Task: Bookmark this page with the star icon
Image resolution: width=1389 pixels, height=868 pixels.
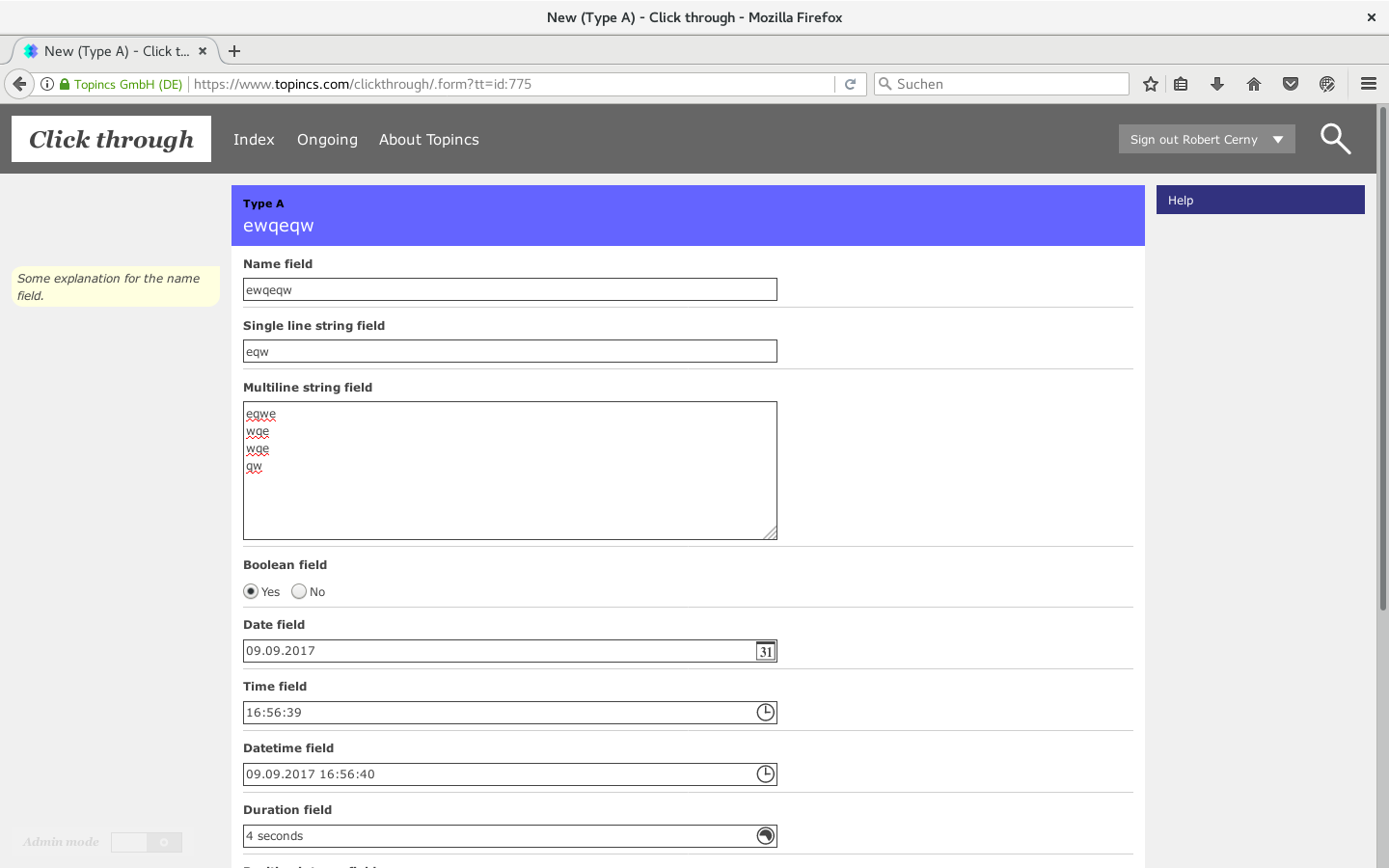Action: coord(1150,84)
